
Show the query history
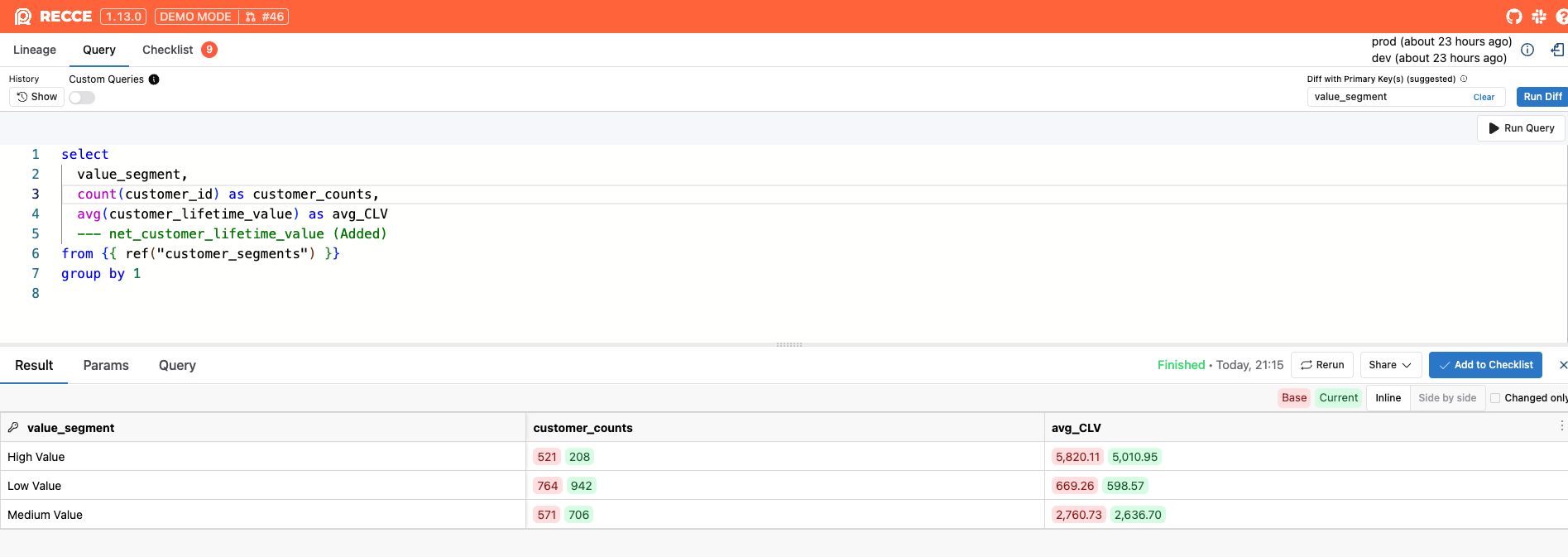tap(37, 97)
